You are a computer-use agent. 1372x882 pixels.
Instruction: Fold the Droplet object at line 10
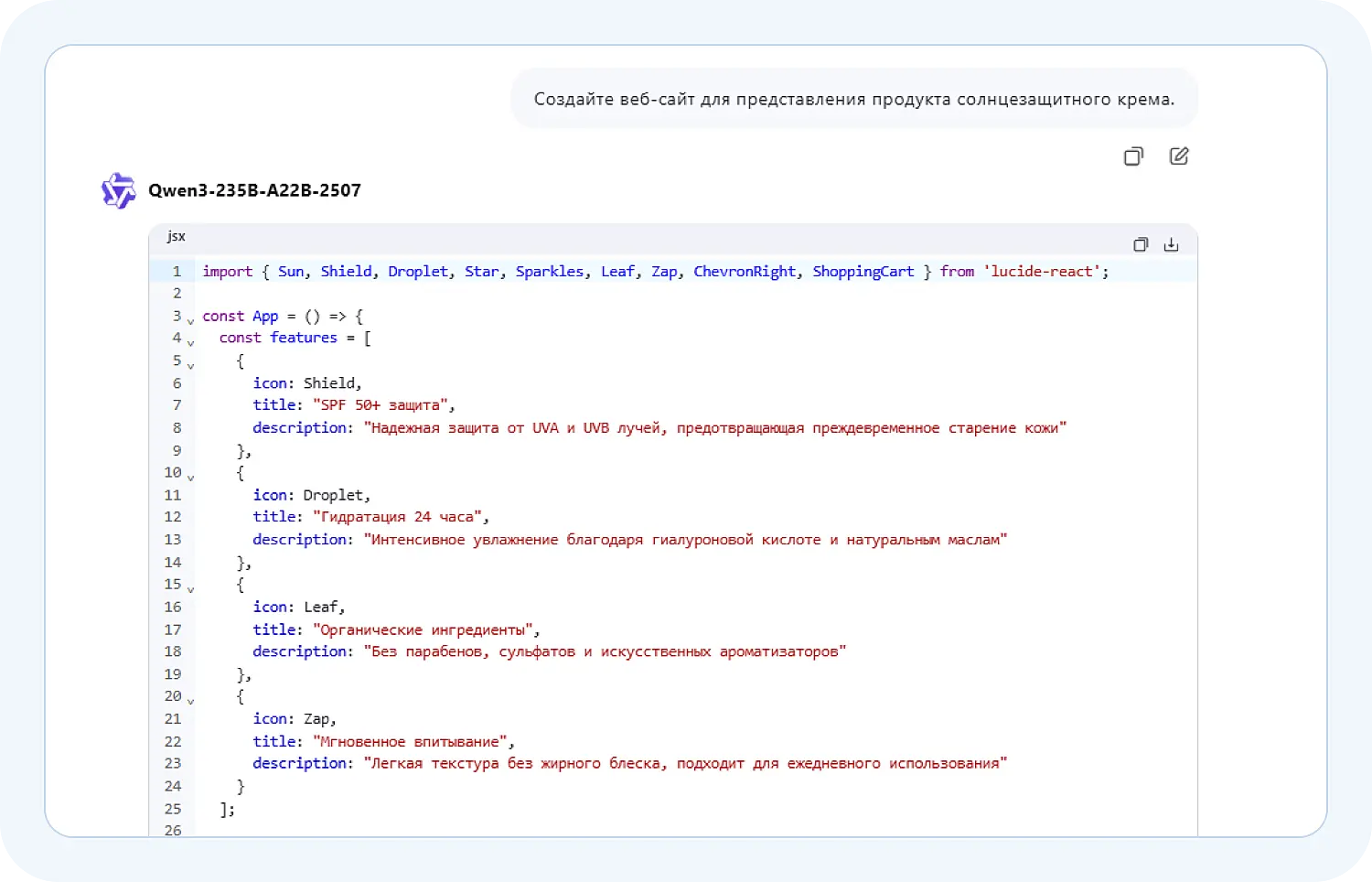pos(191,478)
